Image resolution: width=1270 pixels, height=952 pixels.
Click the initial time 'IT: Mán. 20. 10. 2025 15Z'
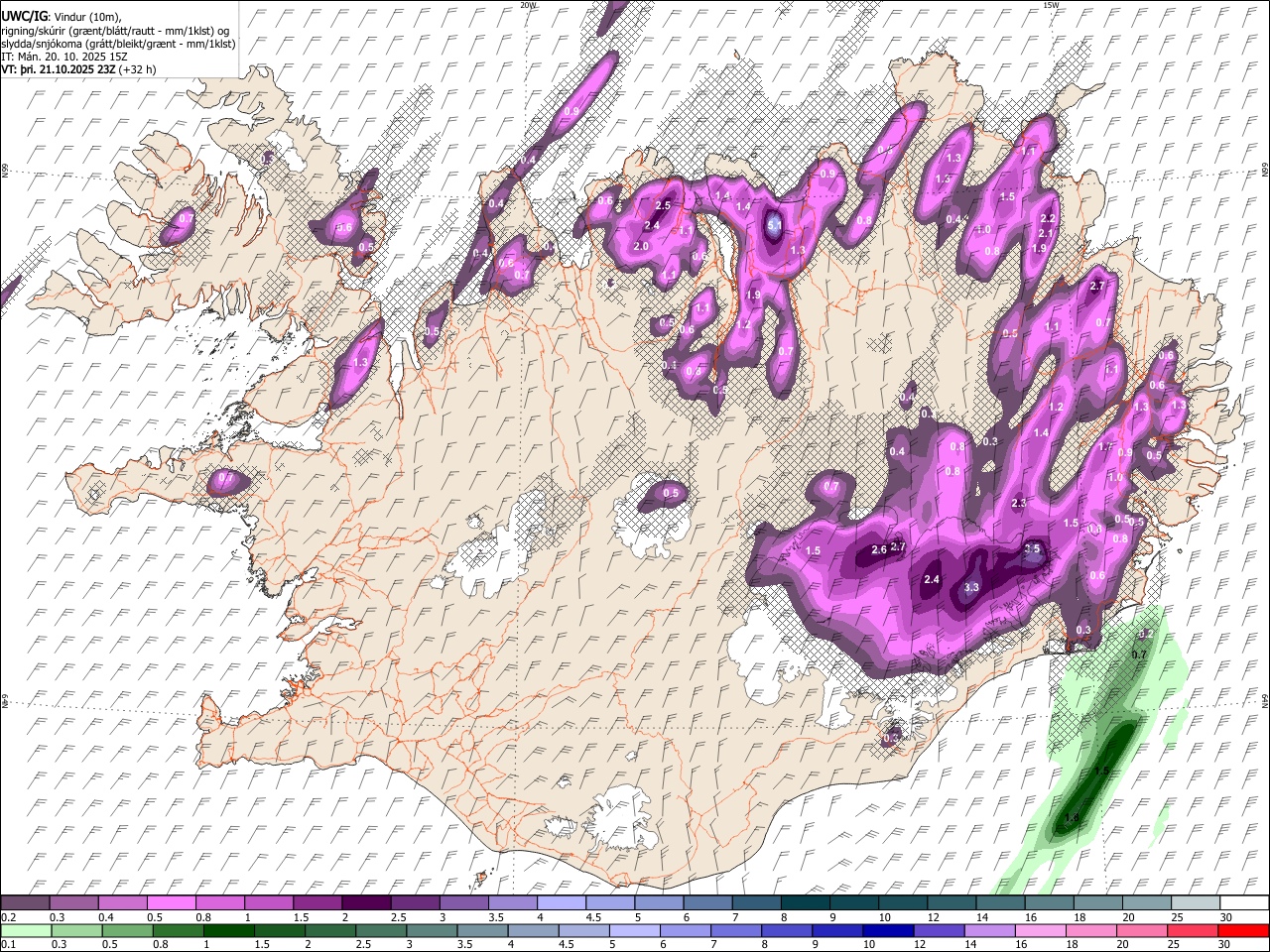(x=64, y=57)
